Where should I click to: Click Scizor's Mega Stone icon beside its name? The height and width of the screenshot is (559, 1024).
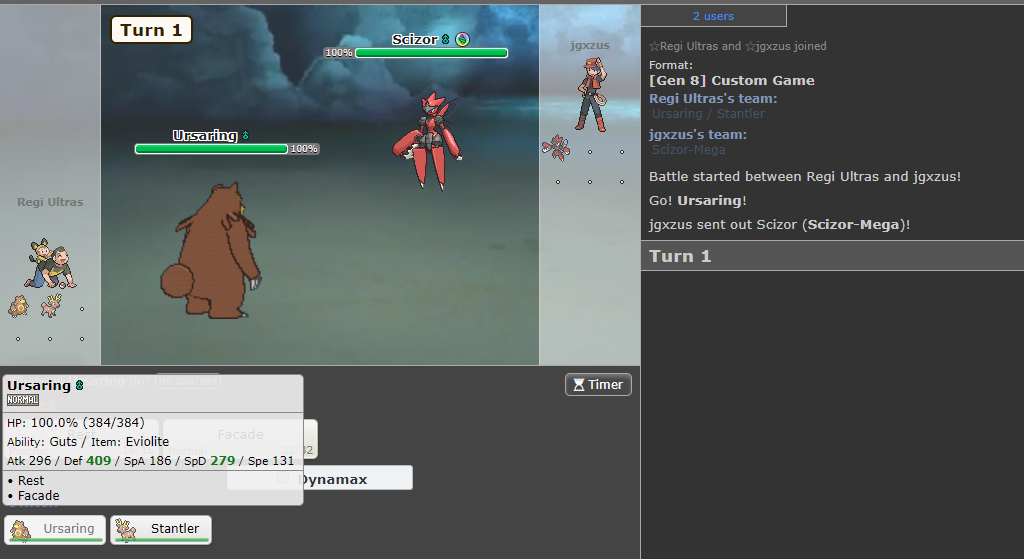(462, 39)
